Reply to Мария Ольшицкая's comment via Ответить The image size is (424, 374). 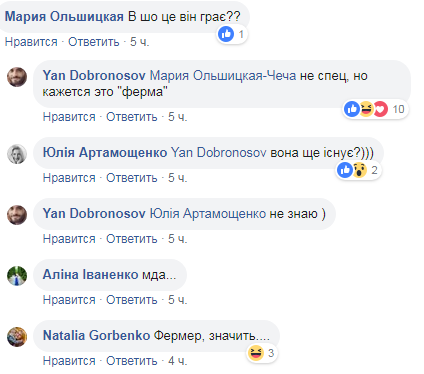pos(94,42)
